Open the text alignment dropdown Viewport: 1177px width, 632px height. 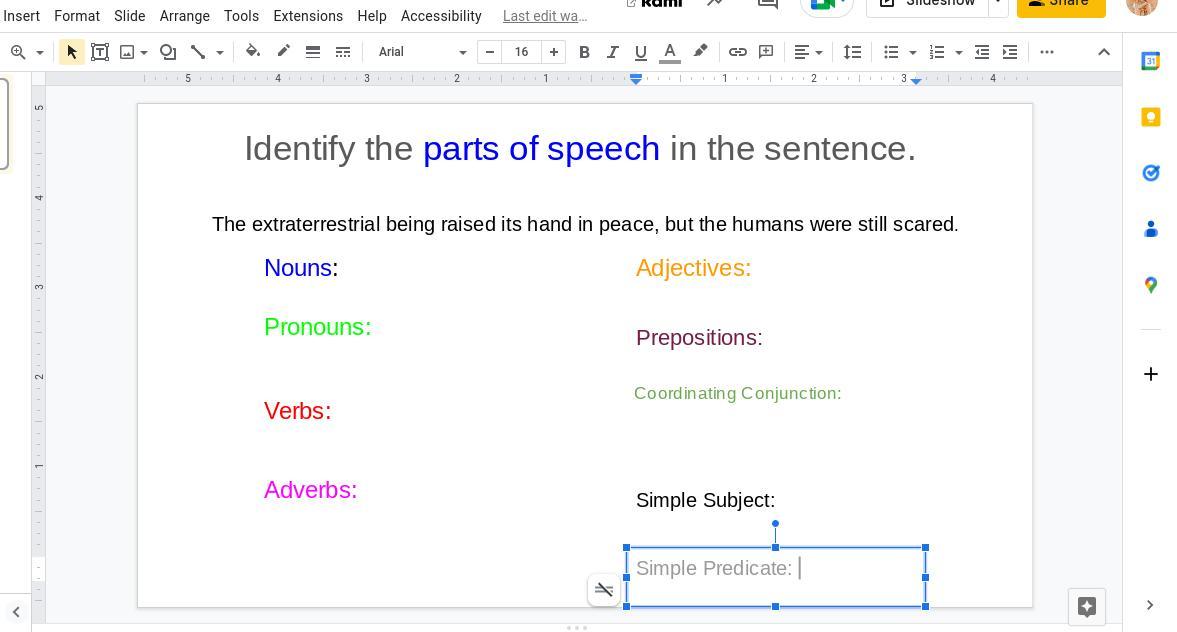pos(807,52)
